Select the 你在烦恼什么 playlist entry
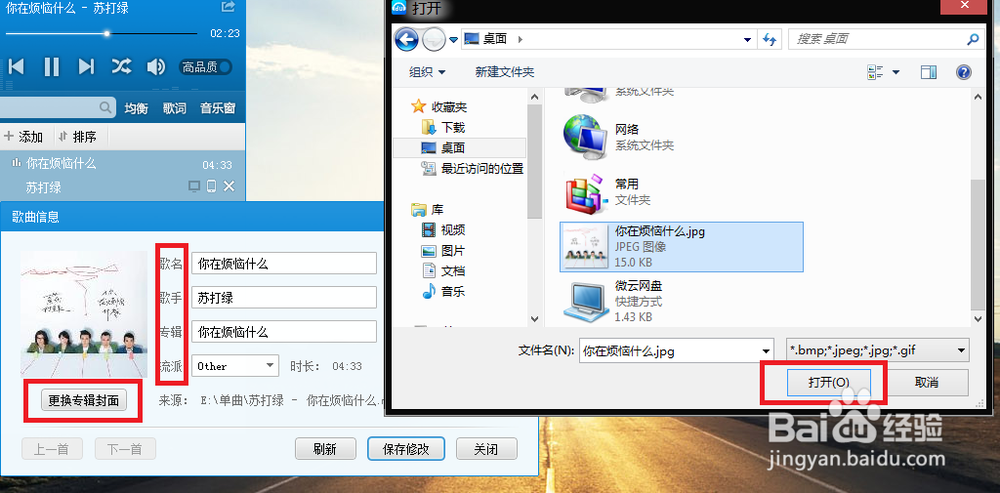Viewport: 1000px width, 493px height. click(122, 175)
